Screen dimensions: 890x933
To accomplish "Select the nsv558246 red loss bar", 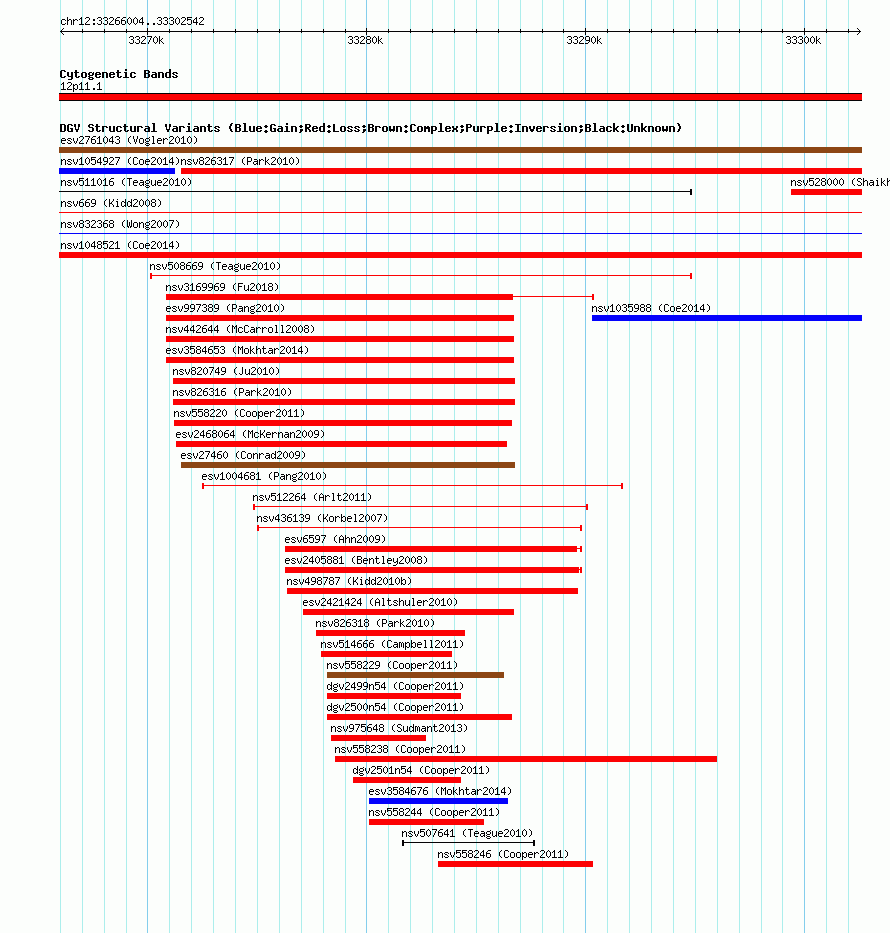I will coord(515,864).
